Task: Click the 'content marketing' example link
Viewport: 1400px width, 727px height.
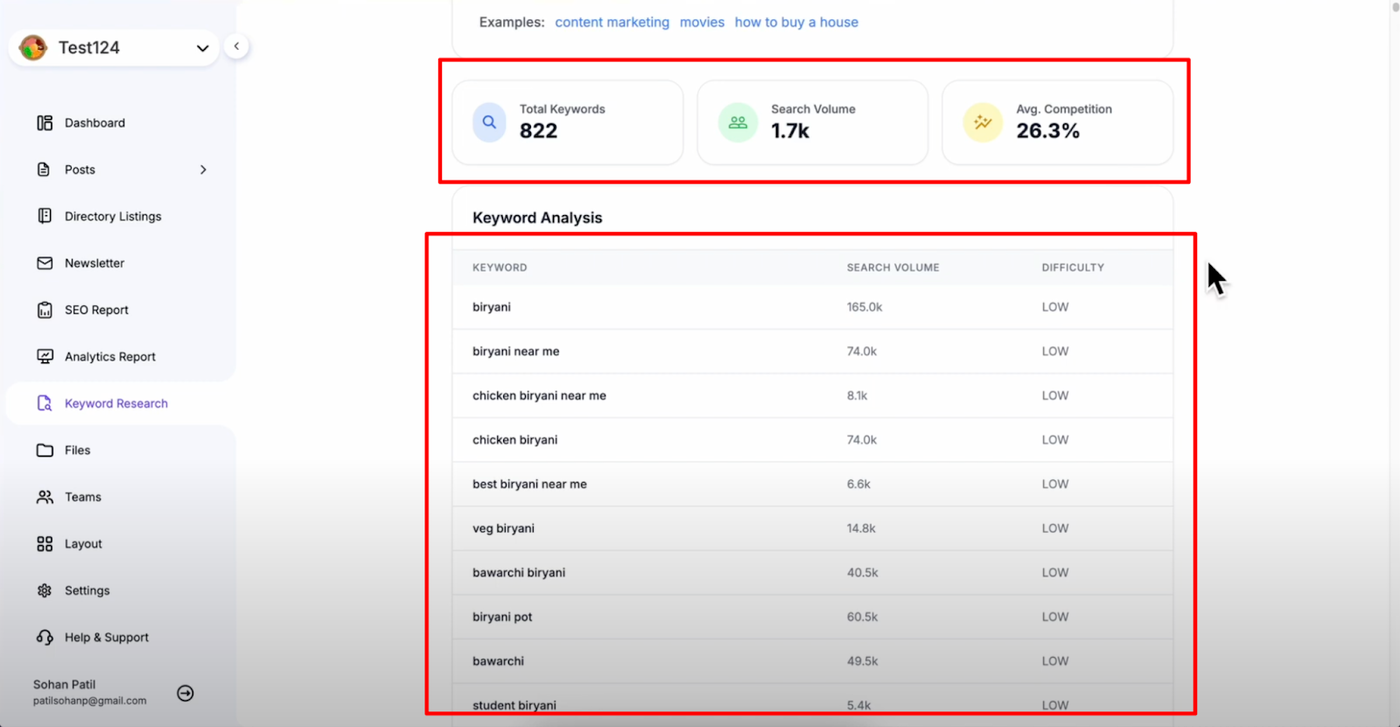Action: pos(612,22)
